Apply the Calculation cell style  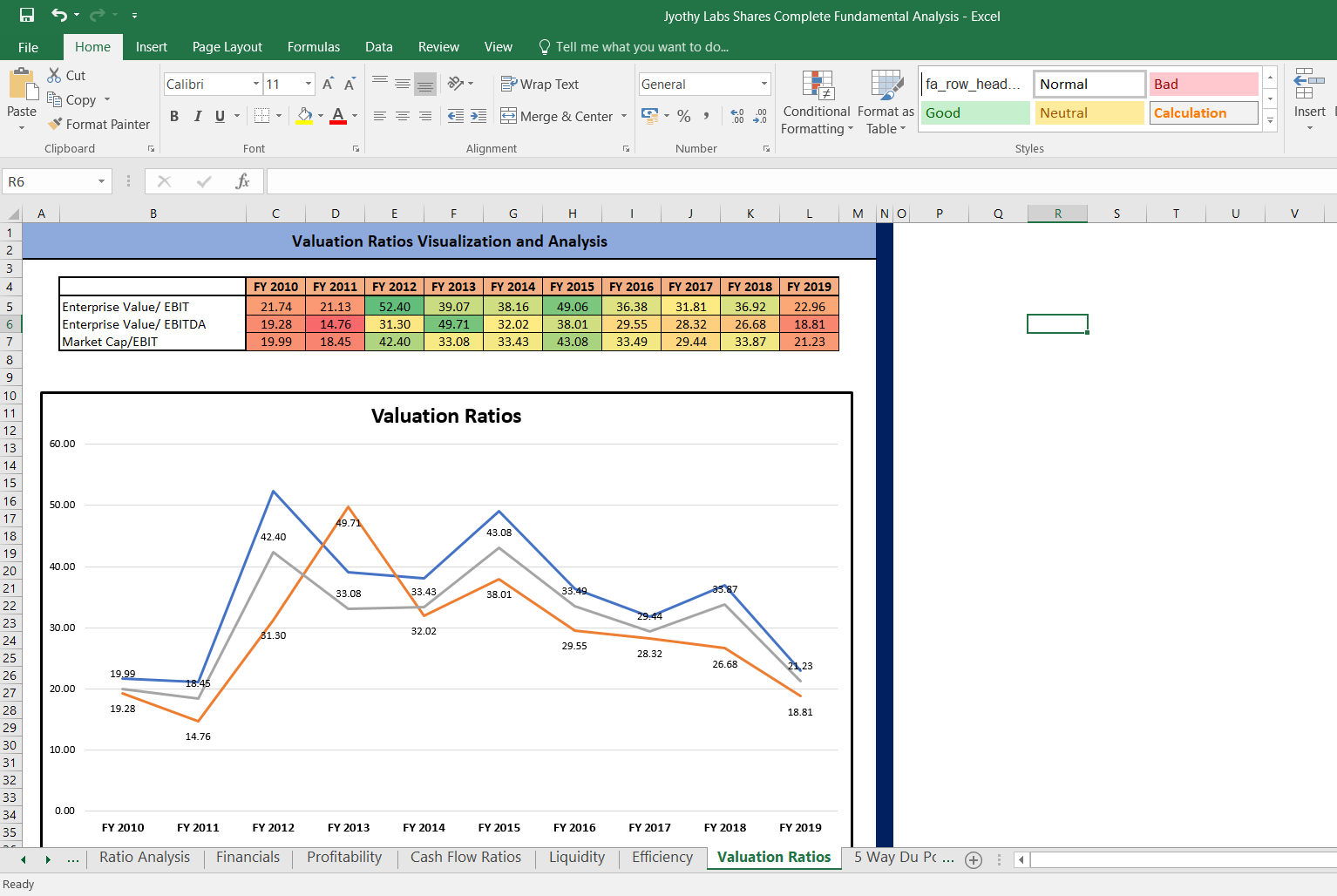pyautogui.click(x=1204, y=113)
